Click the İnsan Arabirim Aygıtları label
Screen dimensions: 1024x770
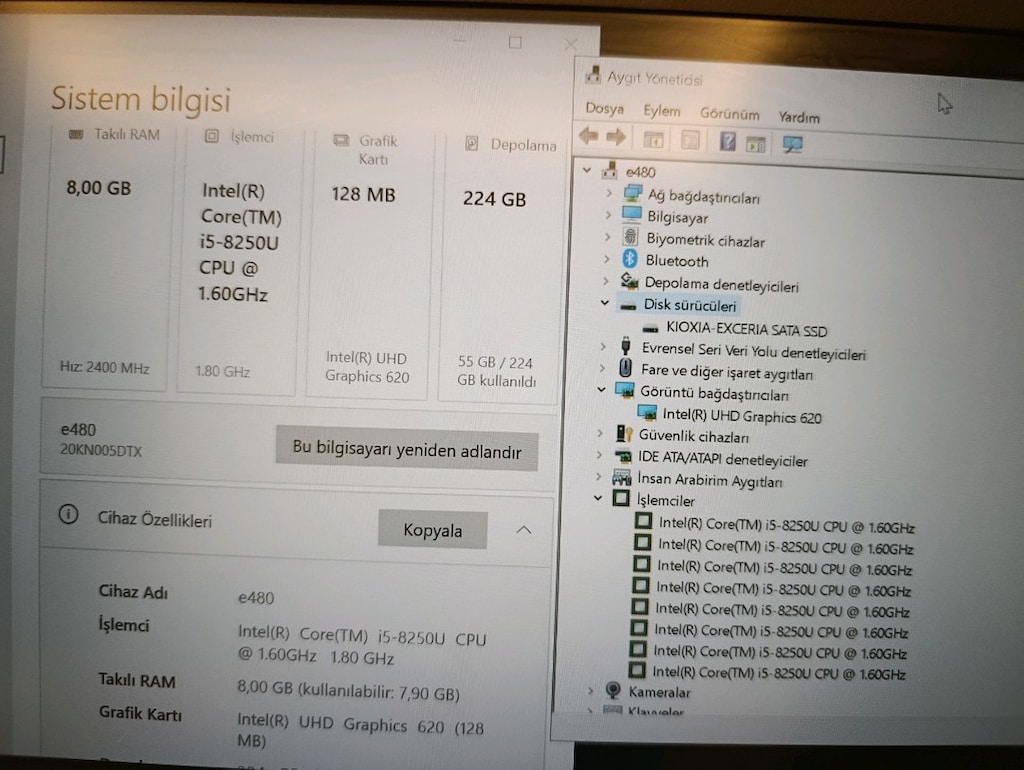709,480
